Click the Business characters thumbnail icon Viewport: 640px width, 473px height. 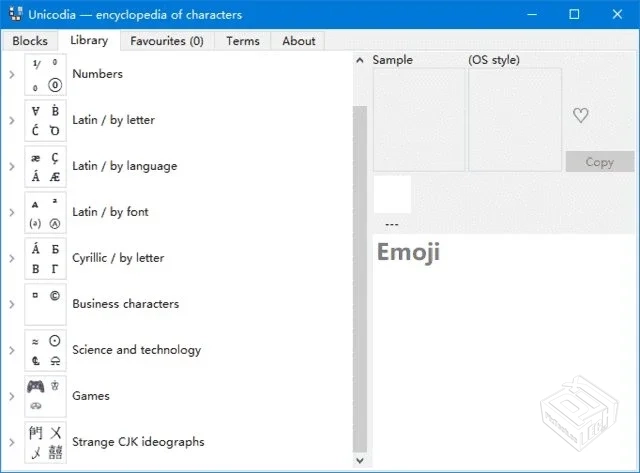(x=45, y=305)
